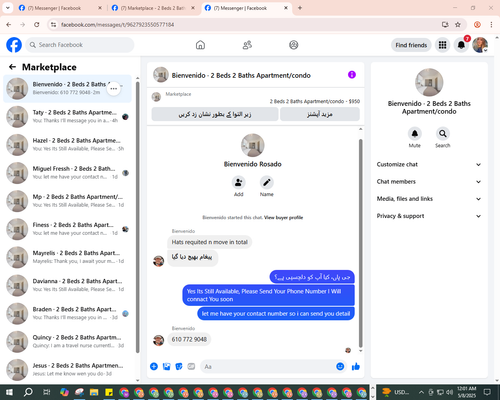The image size is (500, 400).
Task: Bookmark this page with star icon
Action: pyautogui.click(x=458, y=24)
